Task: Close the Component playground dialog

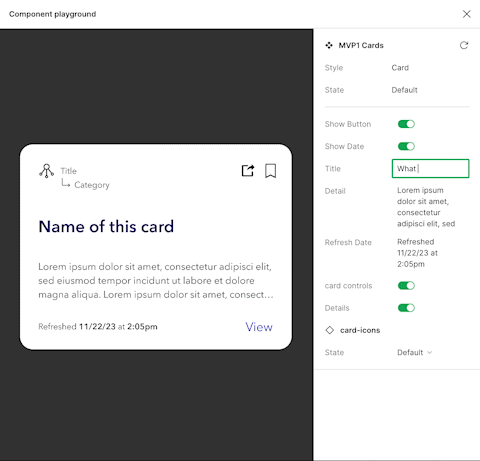Action: (x=467, y=14)
